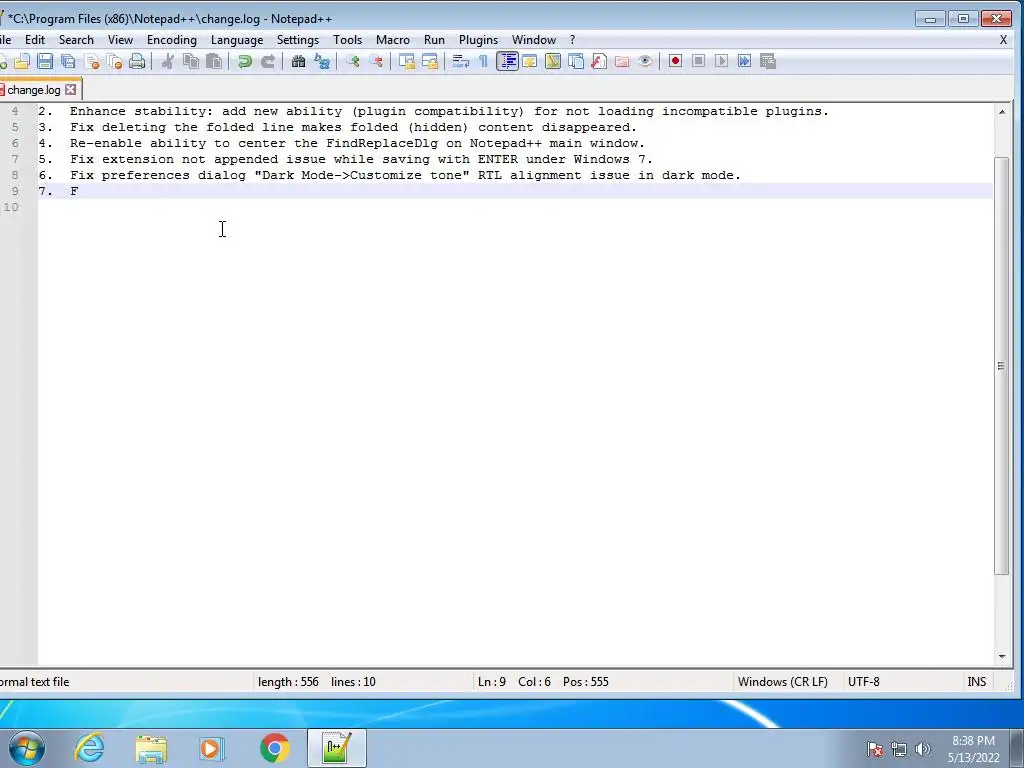Open the Windows Start button
Screen dimensions: 1024x768
pos(26,748)
